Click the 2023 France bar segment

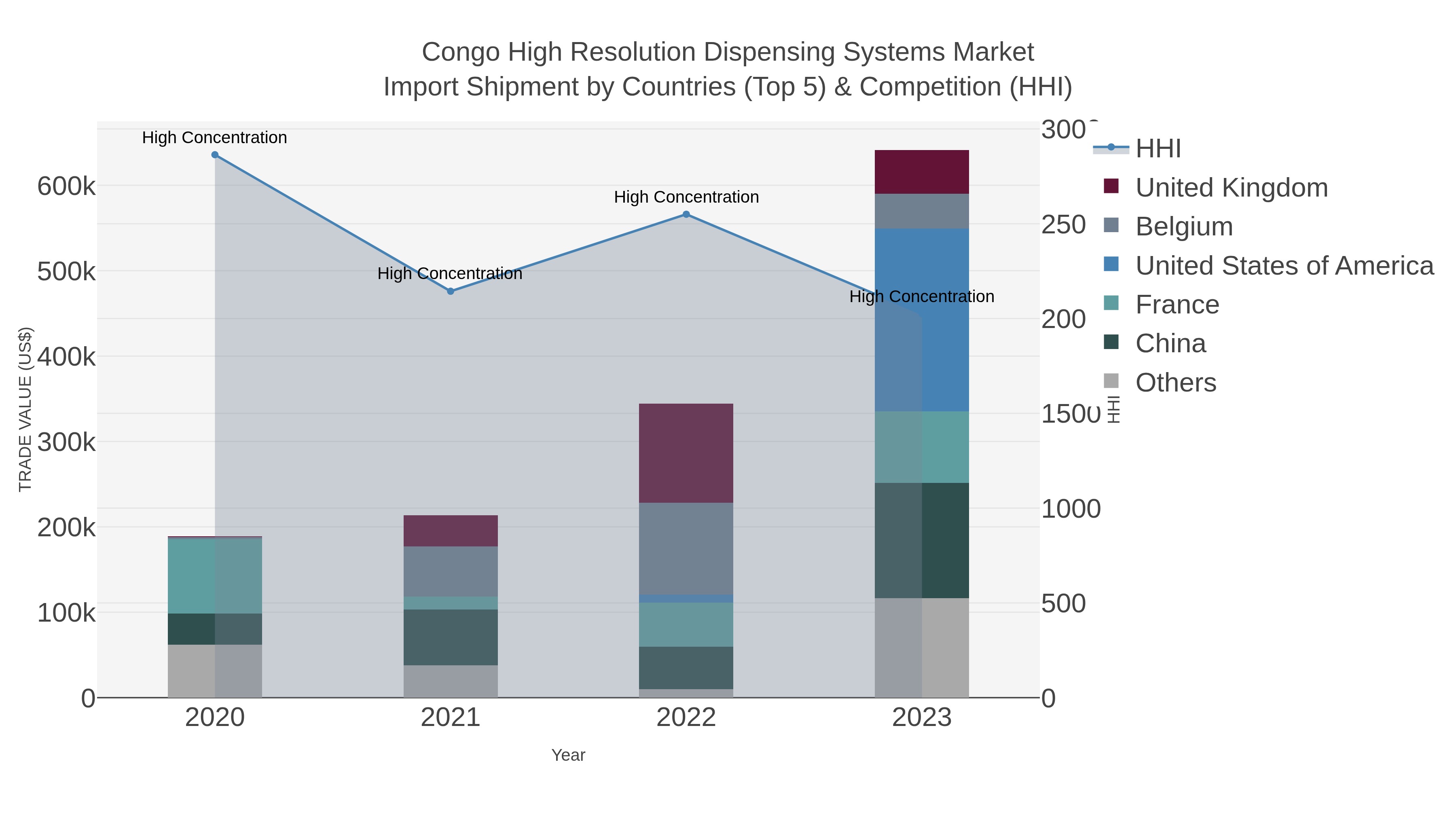(x=922, y=447)
